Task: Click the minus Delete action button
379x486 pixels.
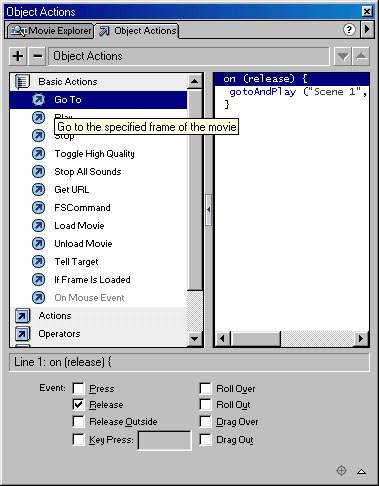Action: click(x=37, y=56)
